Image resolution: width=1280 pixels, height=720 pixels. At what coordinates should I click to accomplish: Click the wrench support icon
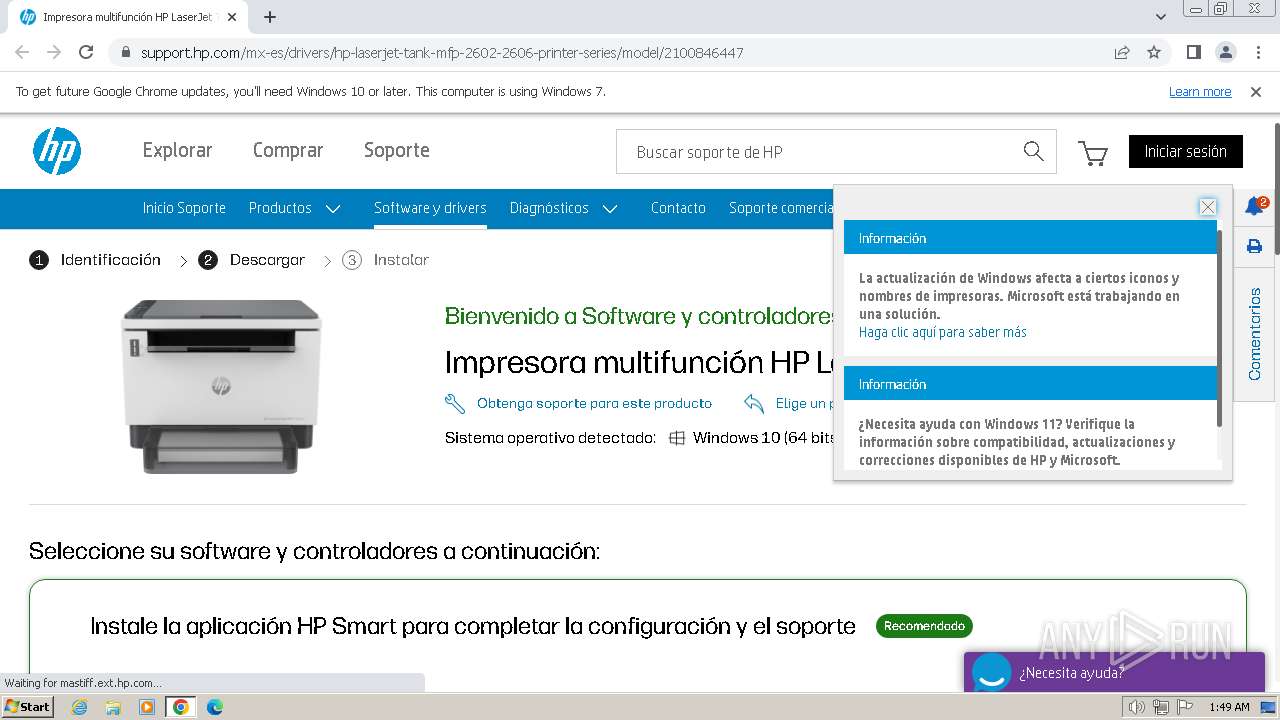(x=455, y=404)
